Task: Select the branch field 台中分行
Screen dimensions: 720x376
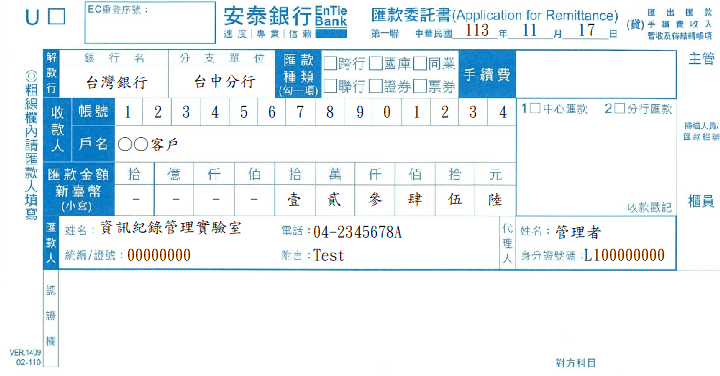Action: (224, 82)
